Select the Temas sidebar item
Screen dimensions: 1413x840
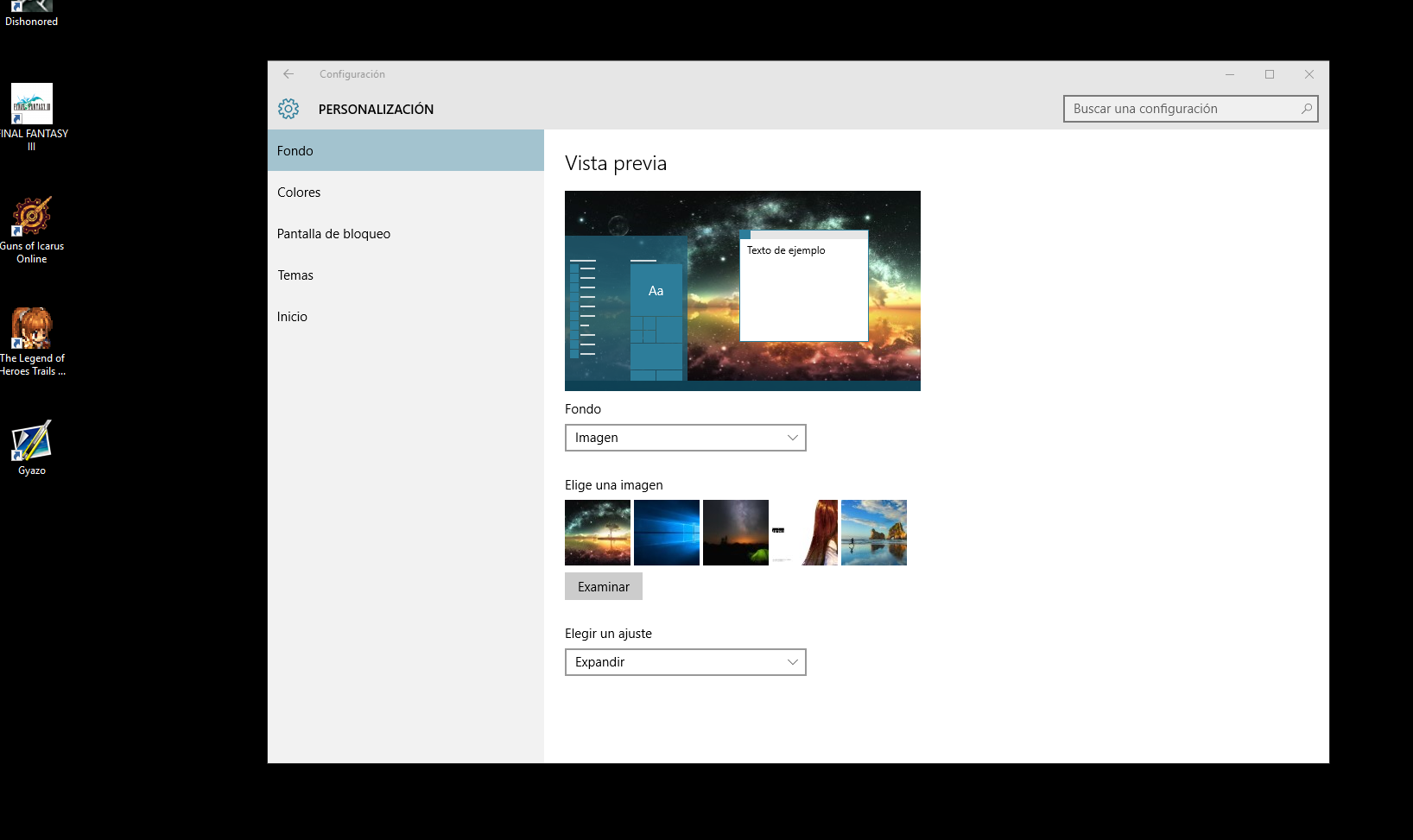[x=295, y=275]
